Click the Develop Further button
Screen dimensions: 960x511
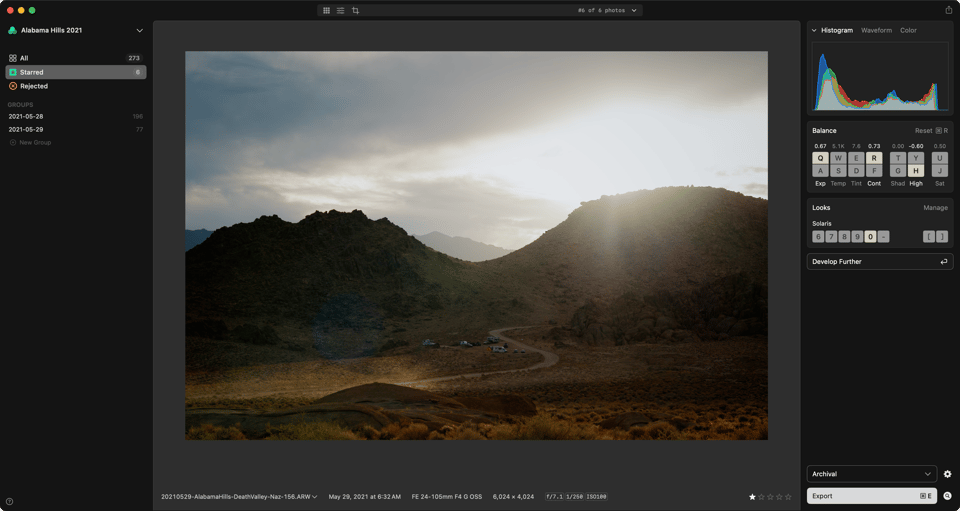point(879,262)
